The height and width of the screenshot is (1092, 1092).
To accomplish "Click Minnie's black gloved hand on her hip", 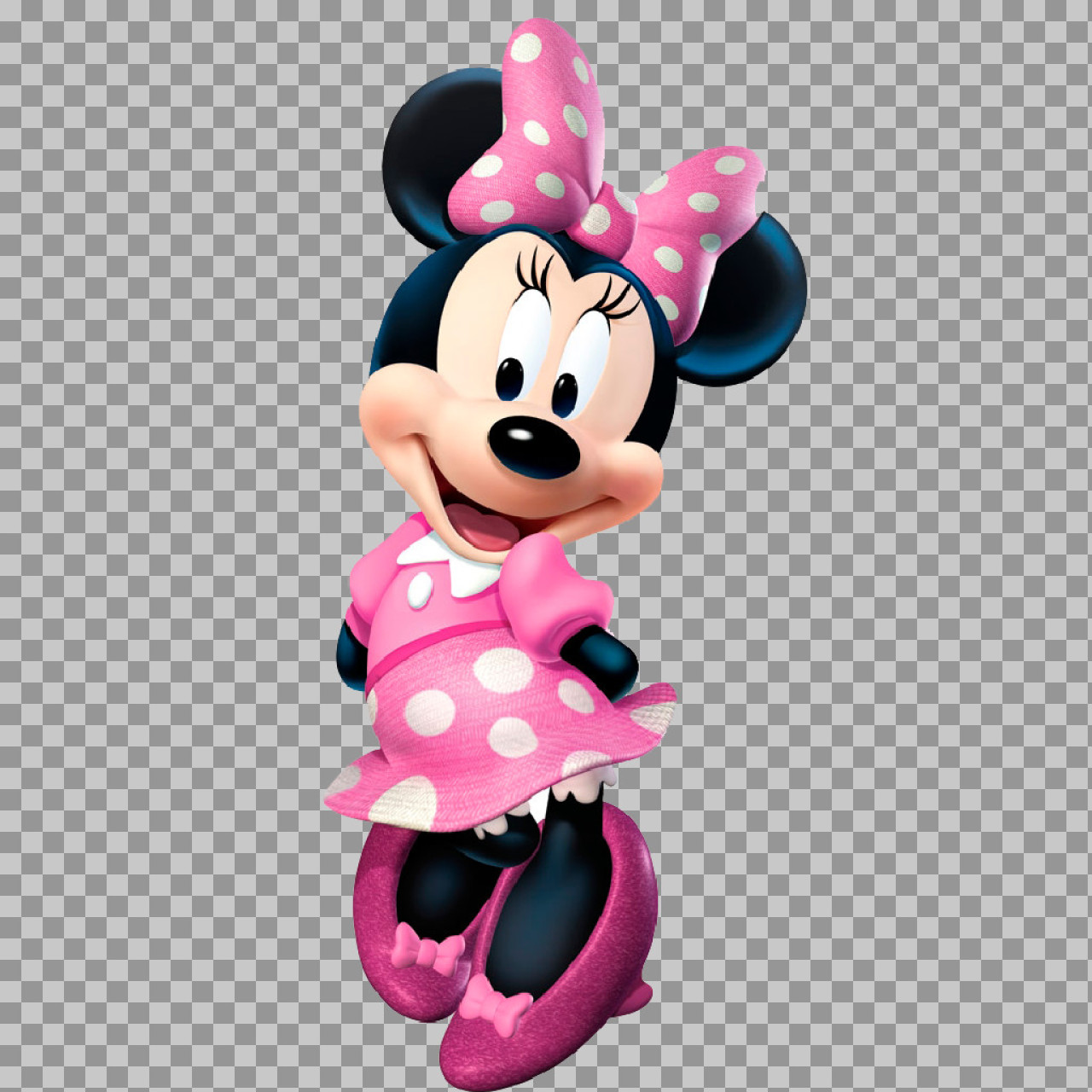I will click(597, 657).
